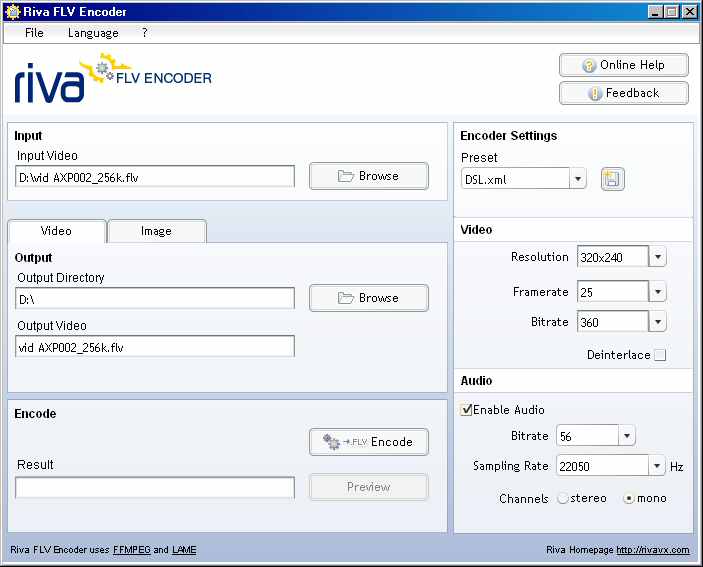Open the rivavx.com homepage link

tap(653, 550)
